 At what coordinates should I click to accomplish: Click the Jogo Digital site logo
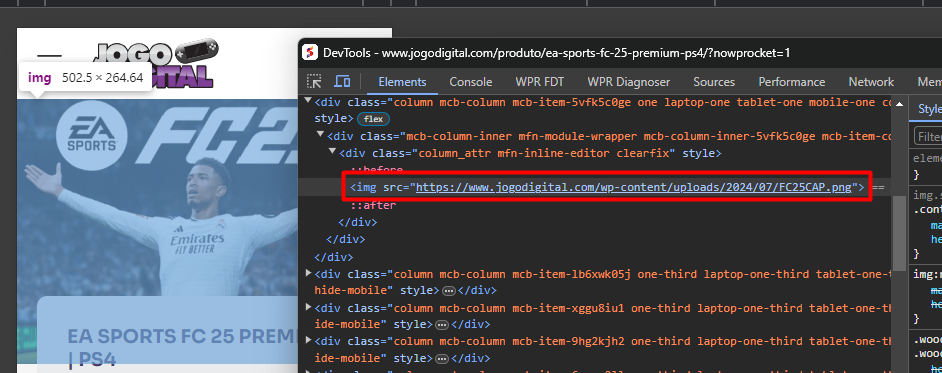coord(156,64)
